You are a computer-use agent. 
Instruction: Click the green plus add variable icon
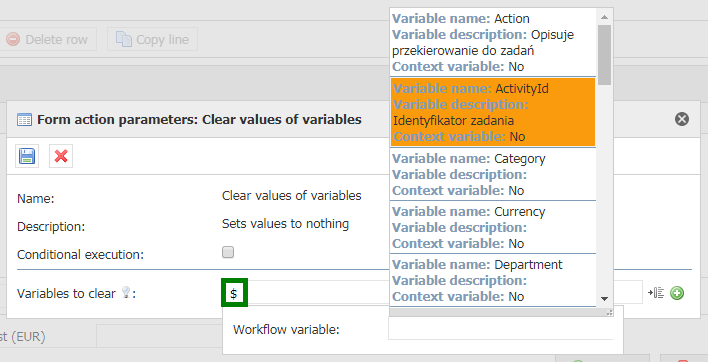click(x=677, y=293)
